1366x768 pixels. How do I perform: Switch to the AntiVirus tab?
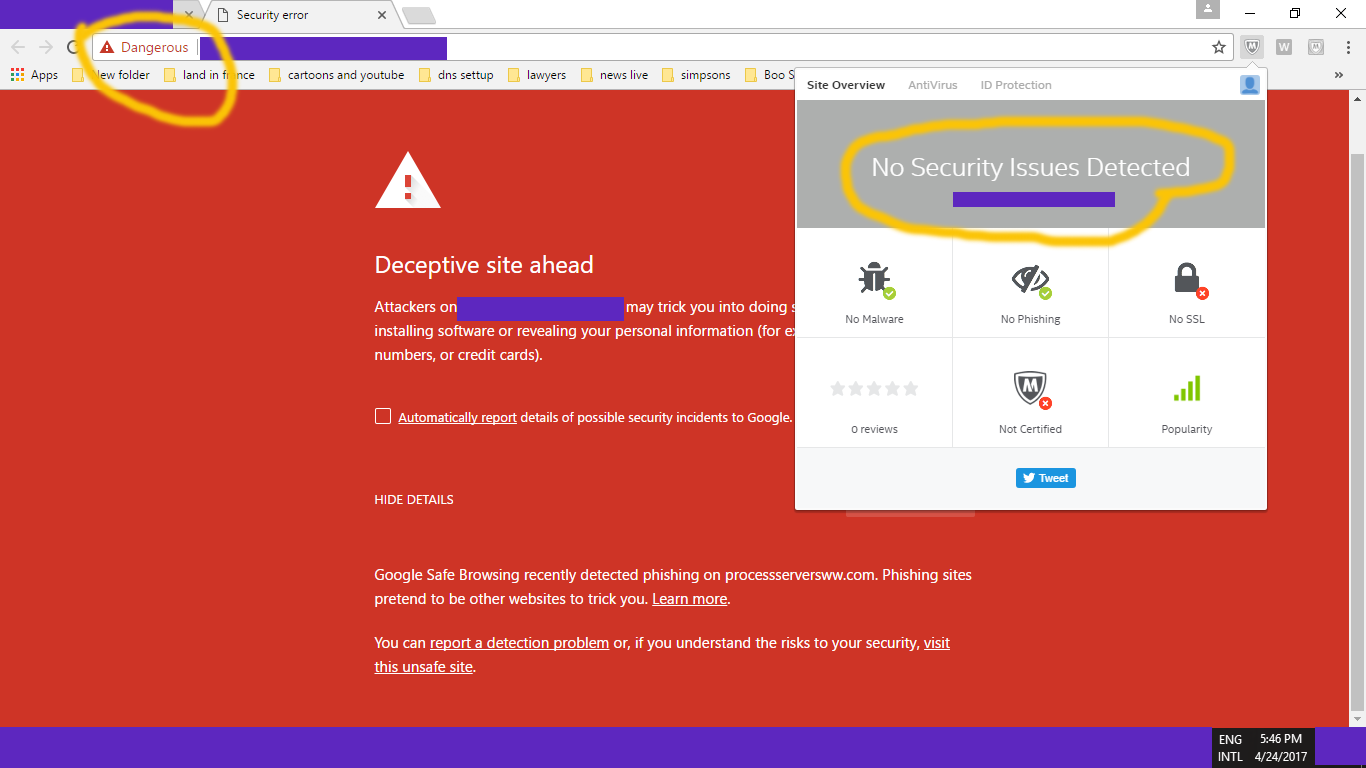[x=933, y=85]
